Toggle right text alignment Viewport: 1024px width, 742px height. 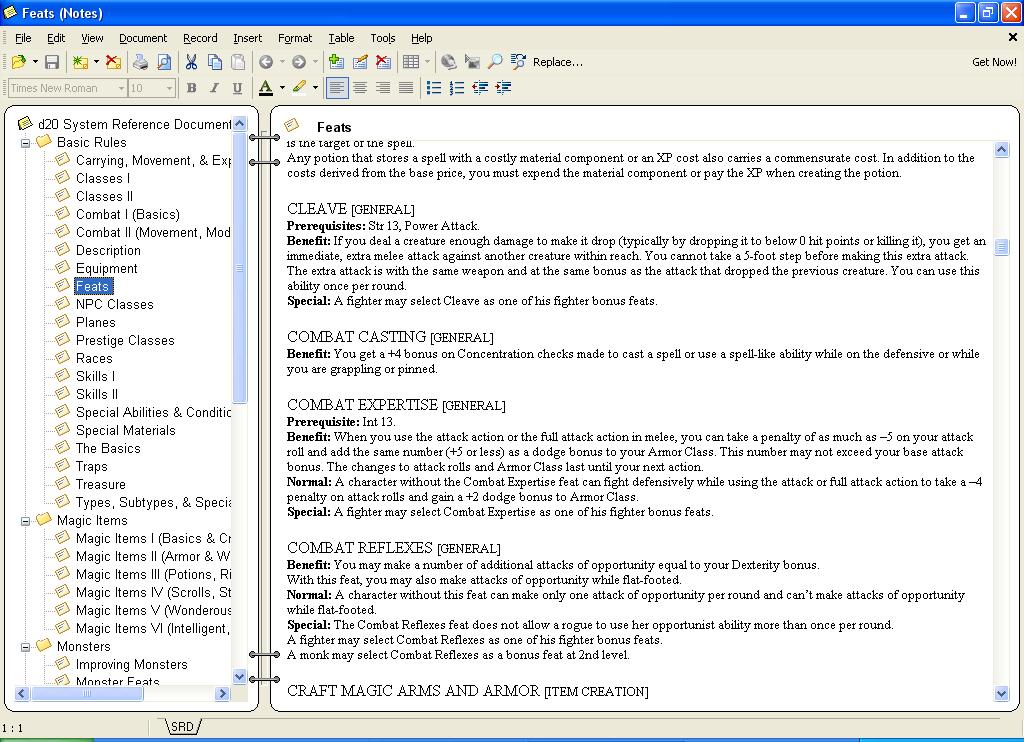383,88
